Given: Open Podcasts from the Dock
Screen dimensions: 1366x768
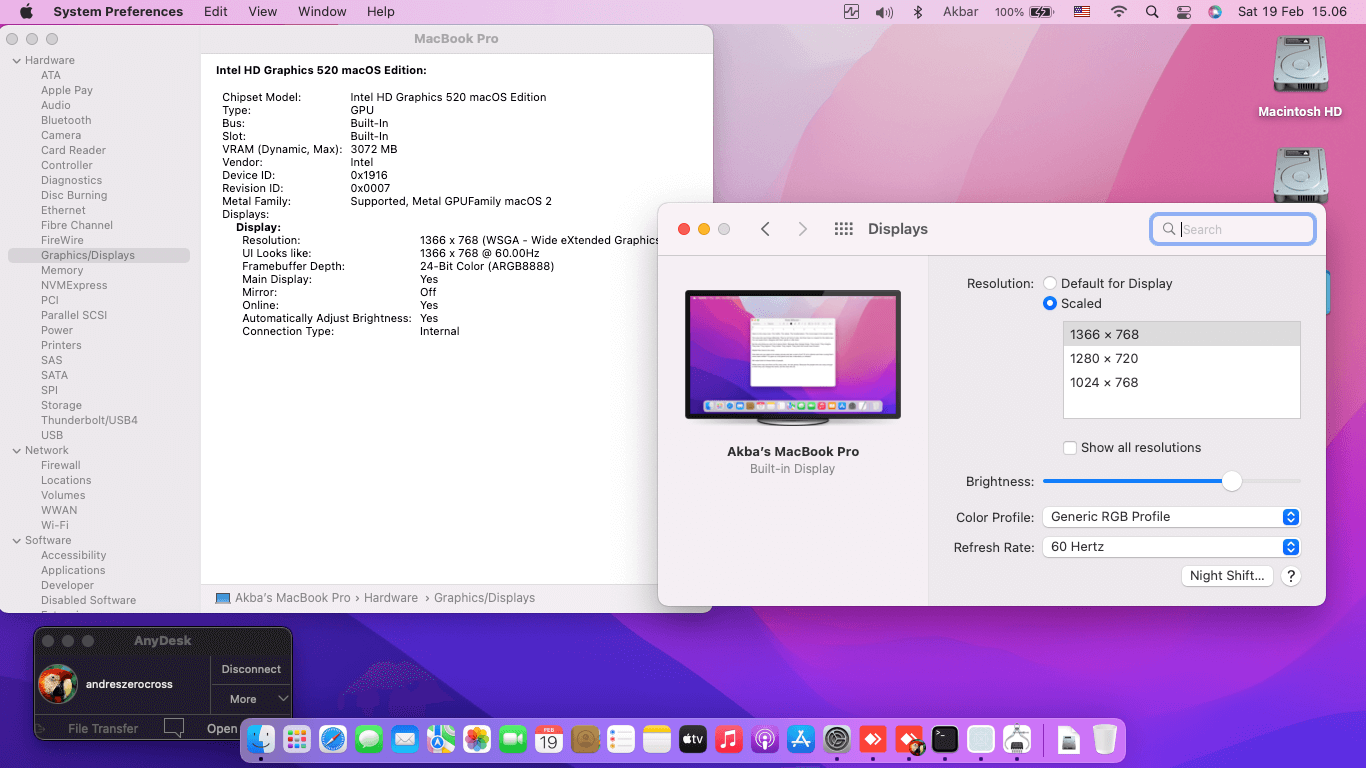Looking at the screenshot, I should [x=765, y=739].
